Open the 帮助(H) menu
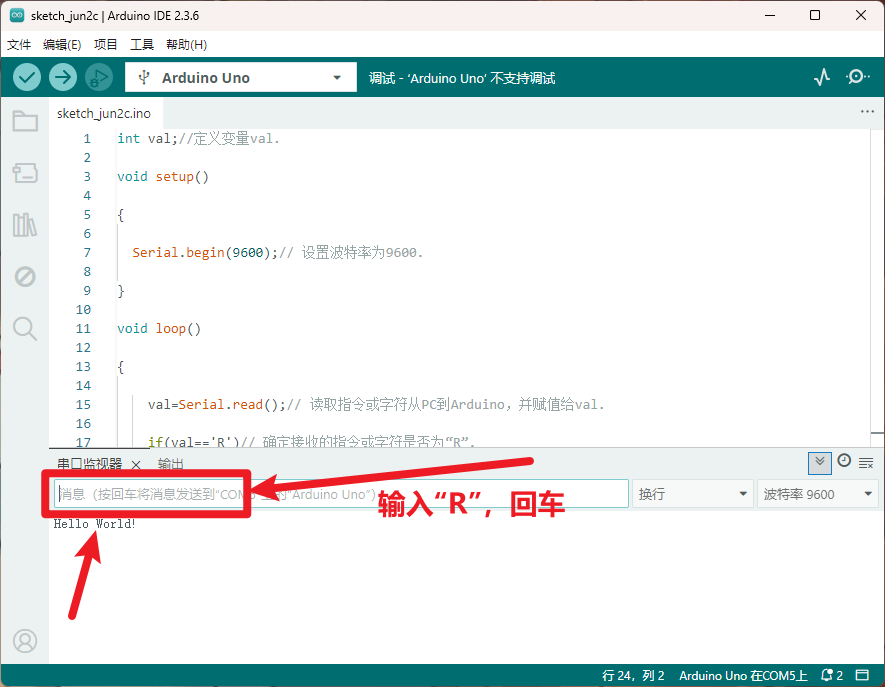 coord(187,45)
